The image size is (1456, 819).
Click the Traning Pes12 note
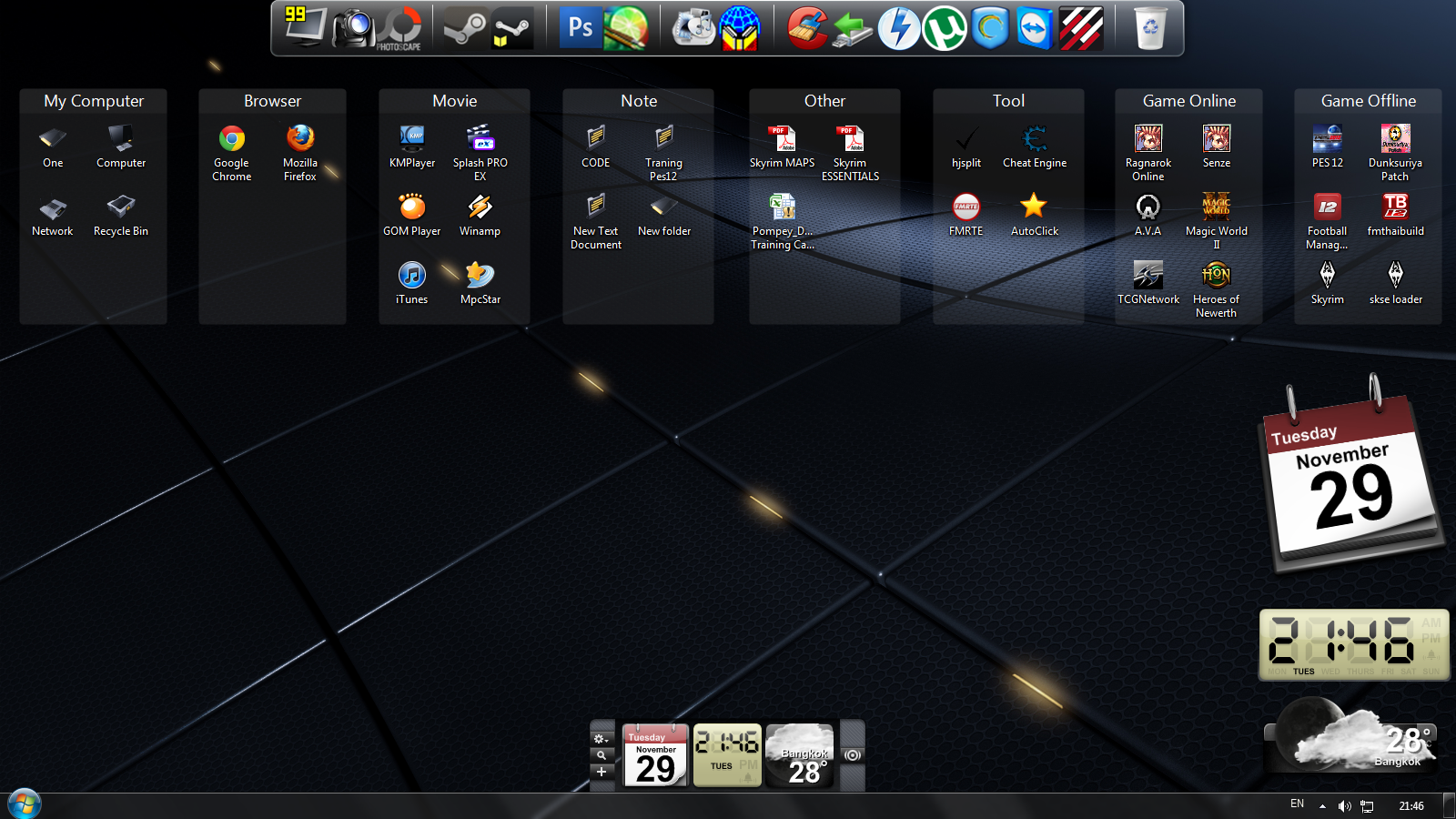coord(664,153)
